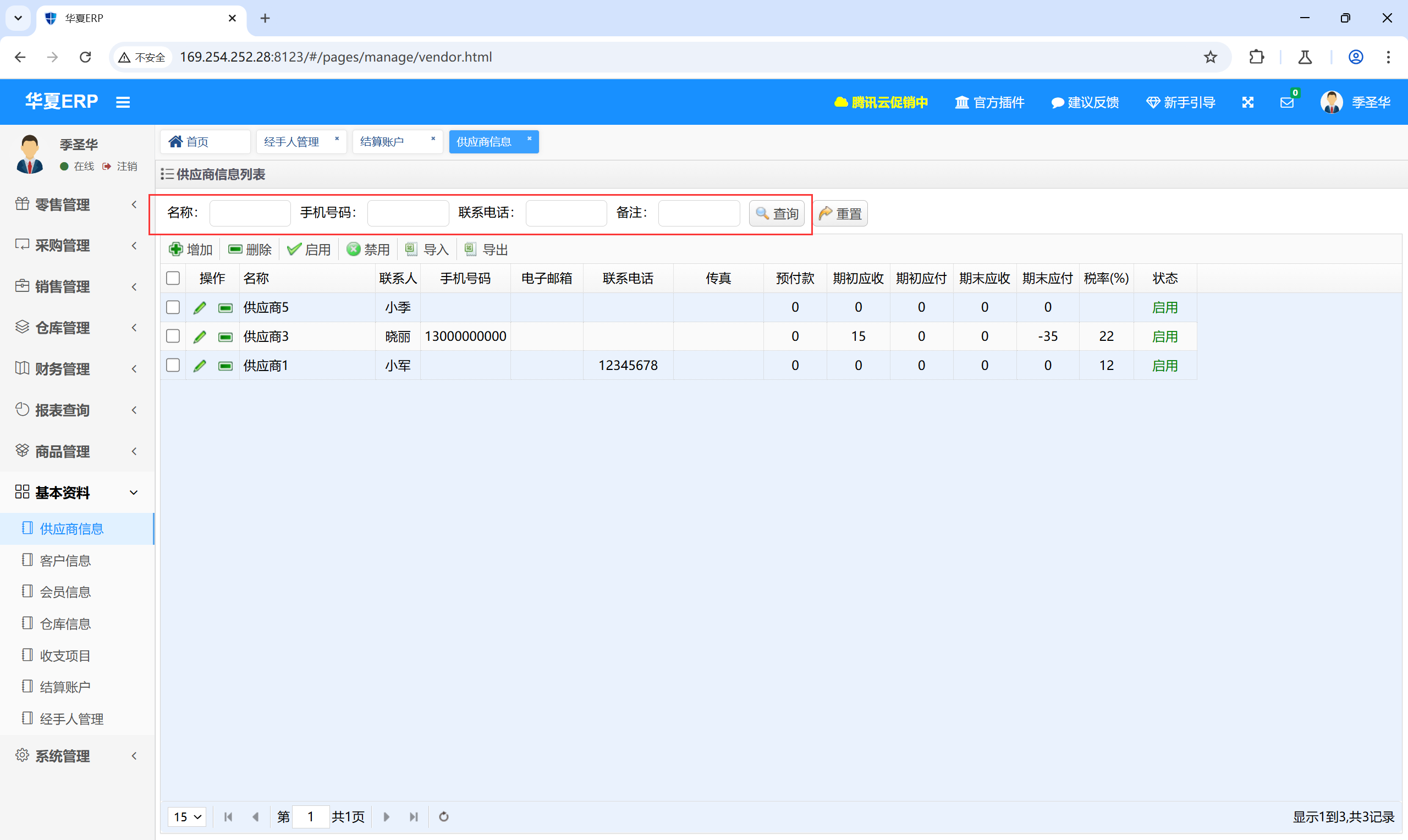This screenshot has height=840, width=1408.
Task: Click the 查询 search button
Action: pyautogui.click(x=777, y=213)
